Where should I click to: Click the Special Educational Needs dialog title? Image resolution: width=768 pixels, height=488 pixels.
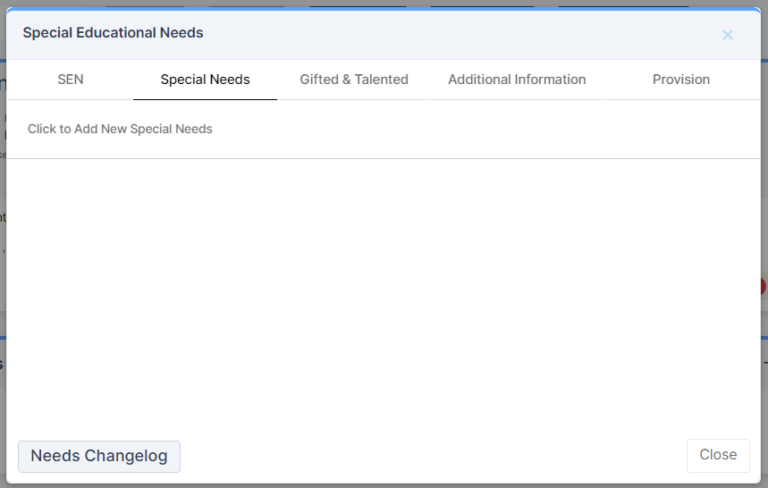[113, 33]
